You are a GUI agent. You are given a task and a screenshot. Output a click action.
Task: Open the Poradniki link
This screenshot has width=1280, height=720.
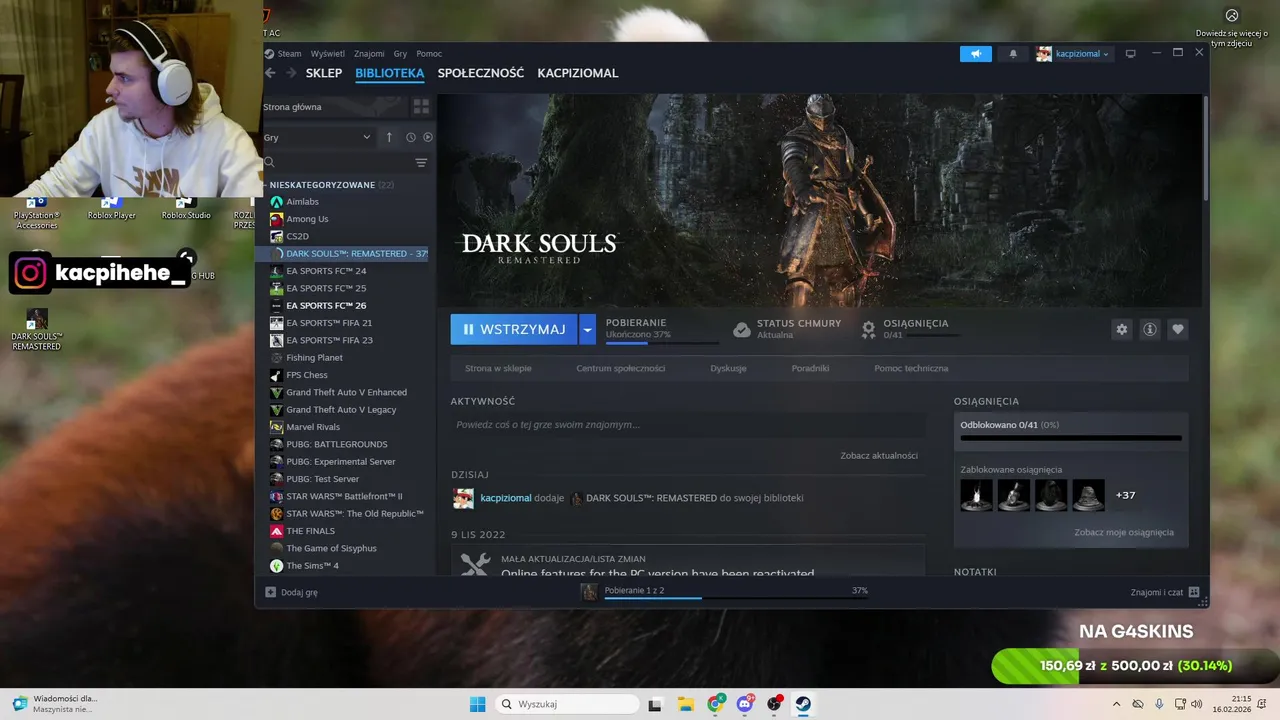click(810, 368)
